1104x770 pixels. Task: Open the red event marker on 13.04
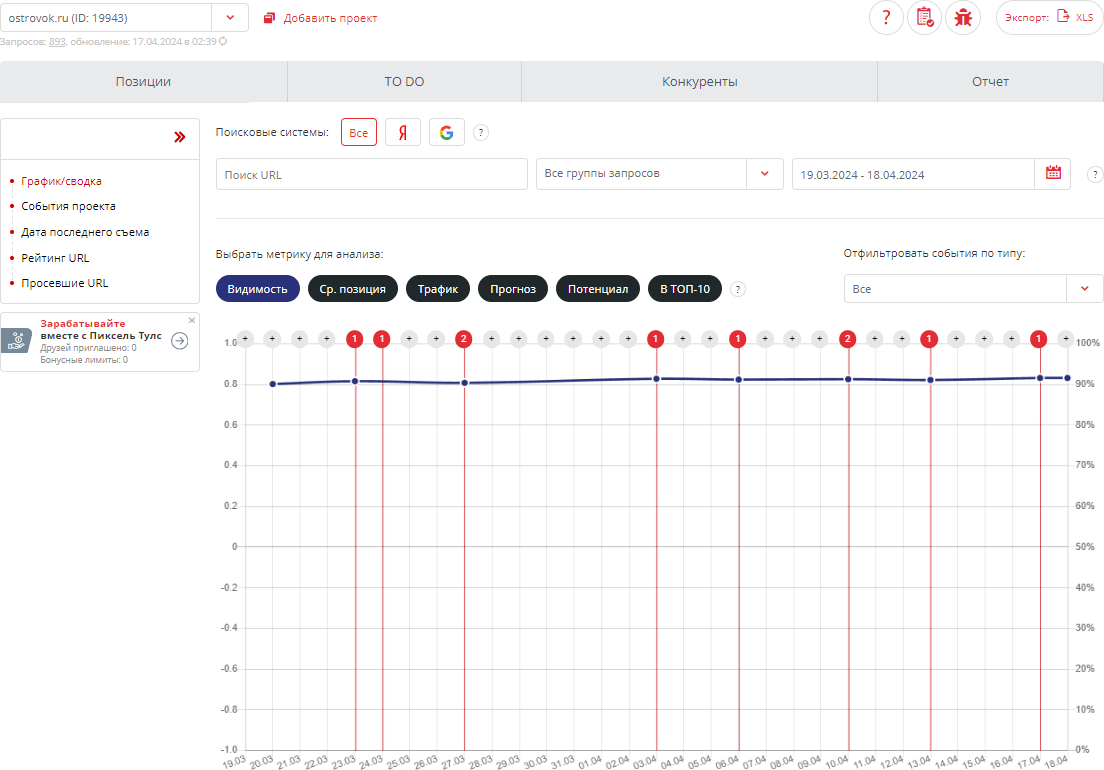click(929, 339)
